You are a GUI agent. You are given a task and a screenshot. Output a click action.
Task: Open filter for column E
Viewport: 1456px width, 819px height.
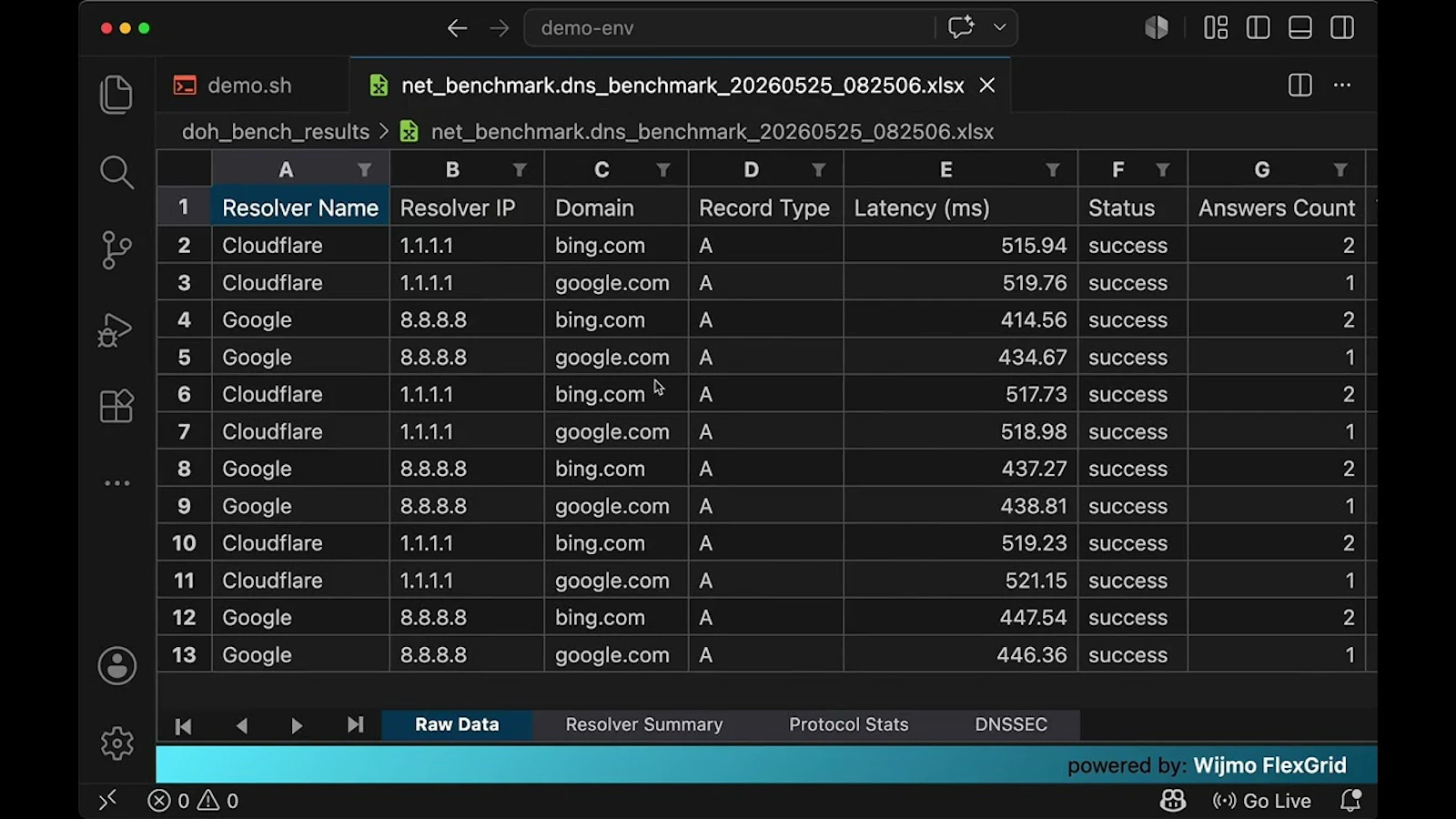pos(1053,170)
